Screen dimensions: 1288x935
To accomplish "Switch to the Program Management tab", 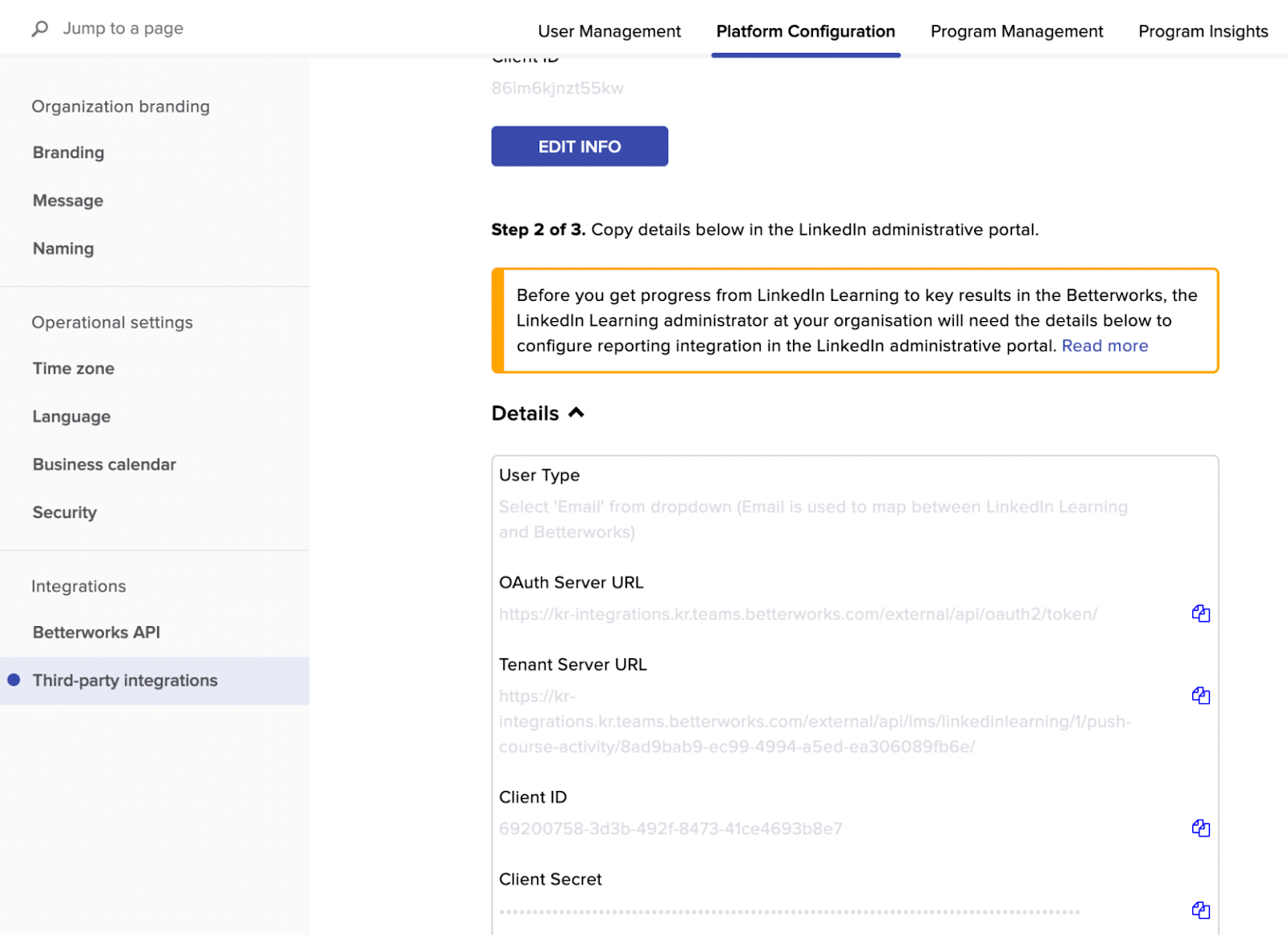I will click(1017, 31).
